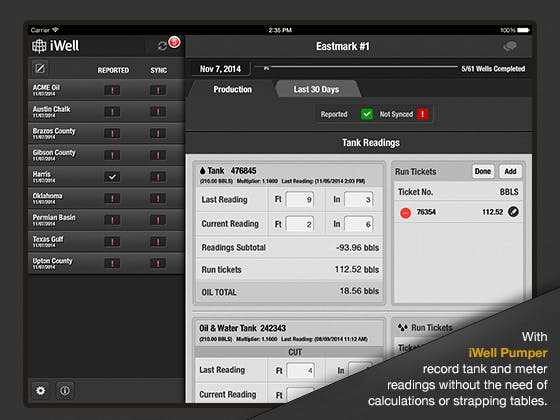Viewport: 560px width, 420px height.
Task: Open the chat bubble icon beside Eastmark #1
Action: [510, 46]
